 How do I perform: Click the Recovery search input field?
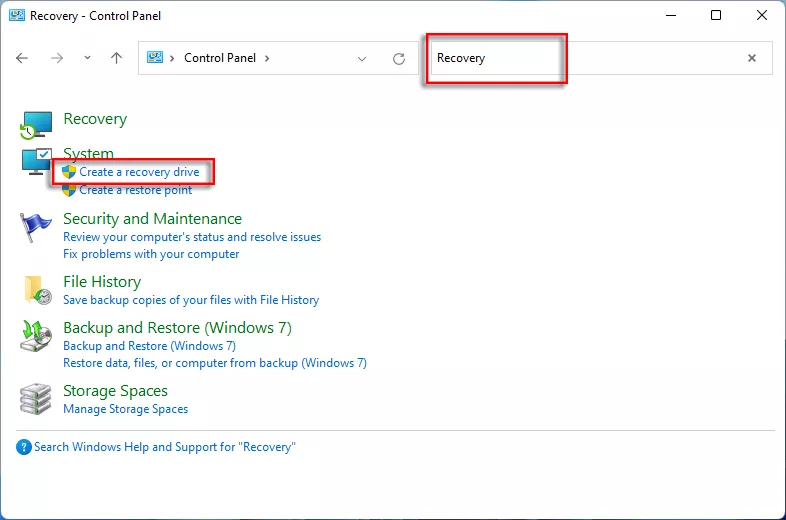tap(580, 58)
